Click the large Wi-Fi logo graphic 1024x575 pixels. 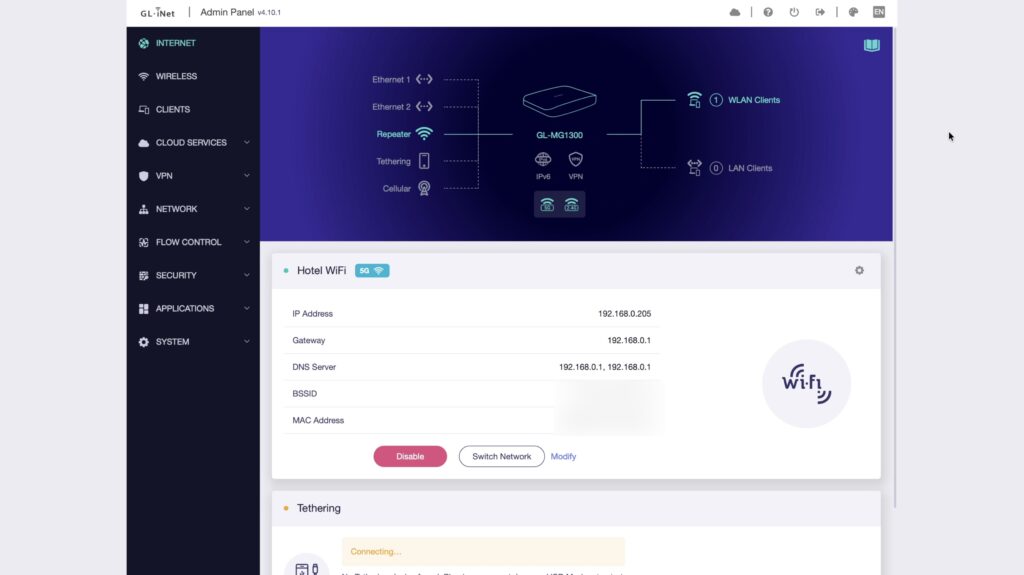coord(807,384)
